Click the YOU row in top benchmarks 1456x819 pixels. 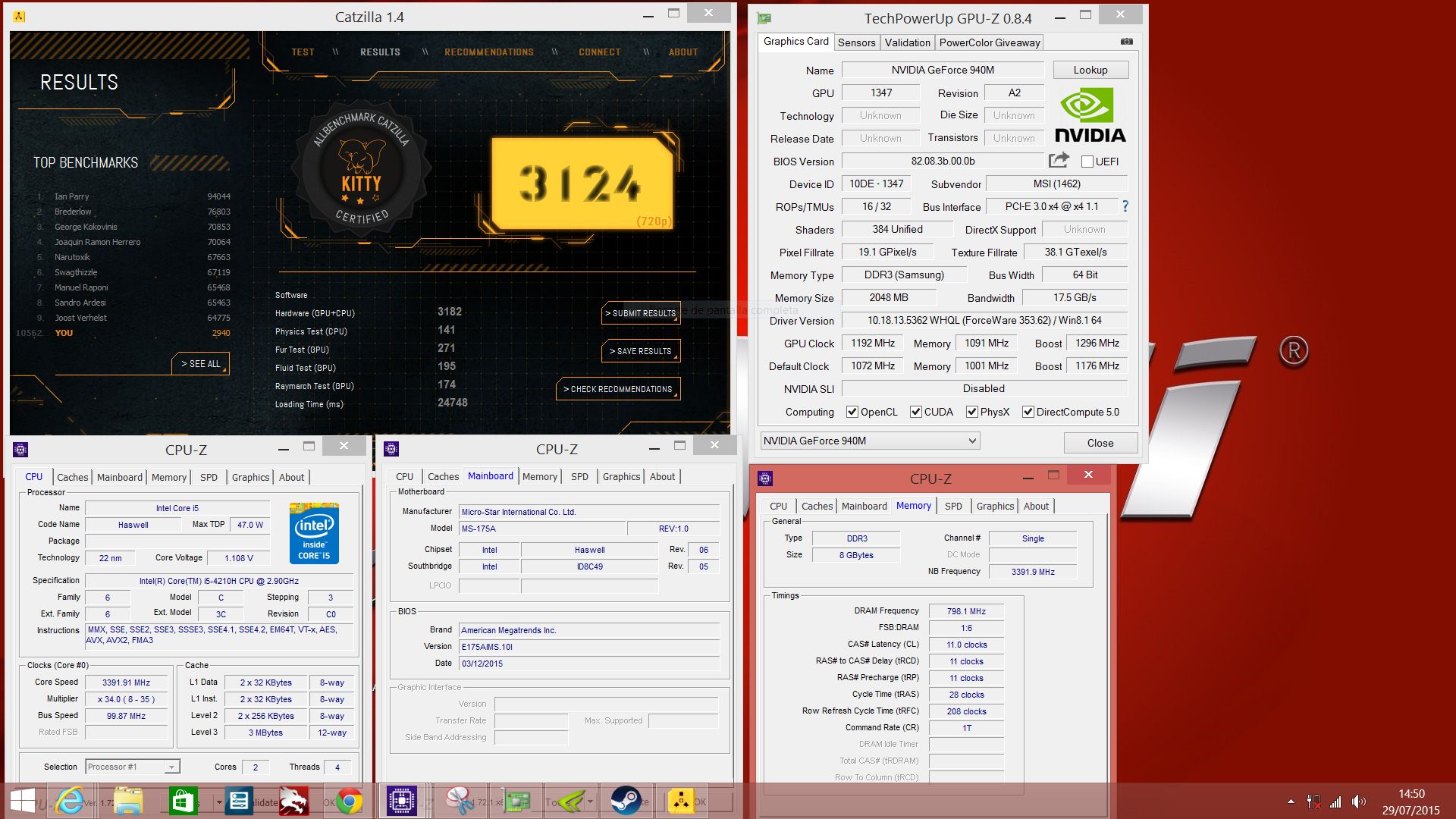[x=124, y=333]
